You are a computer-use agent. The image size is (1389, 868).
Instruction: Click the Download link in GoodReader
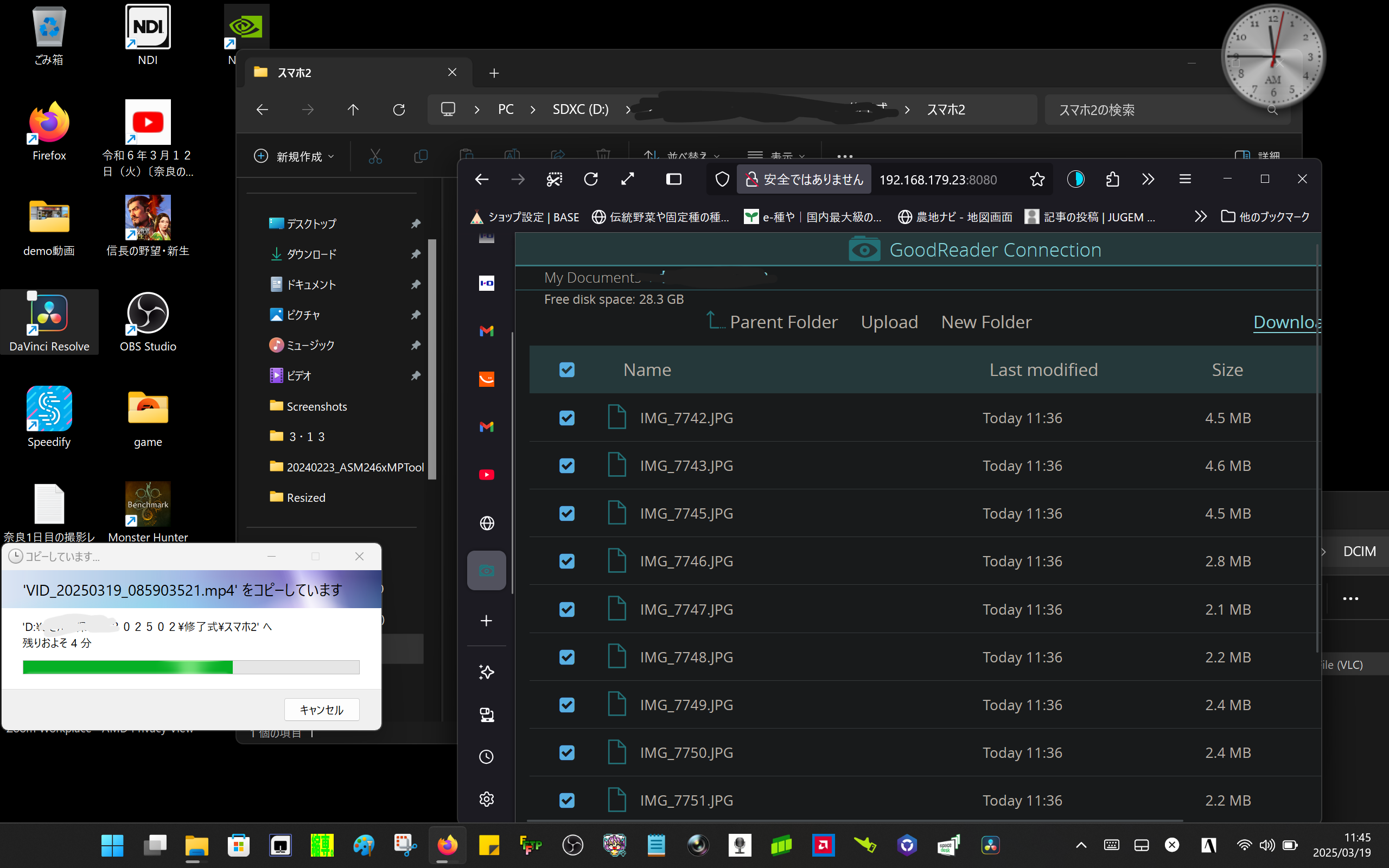(1287, 322)
